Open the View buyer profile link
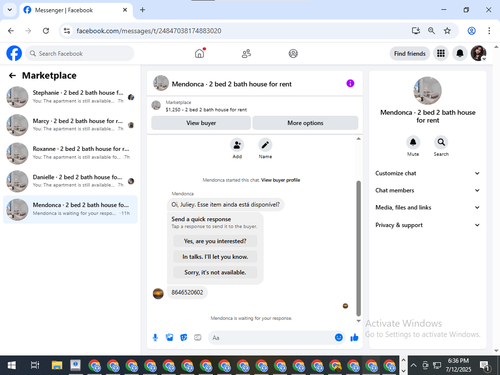The image size is (500, 375). click(x=280, y=180)
